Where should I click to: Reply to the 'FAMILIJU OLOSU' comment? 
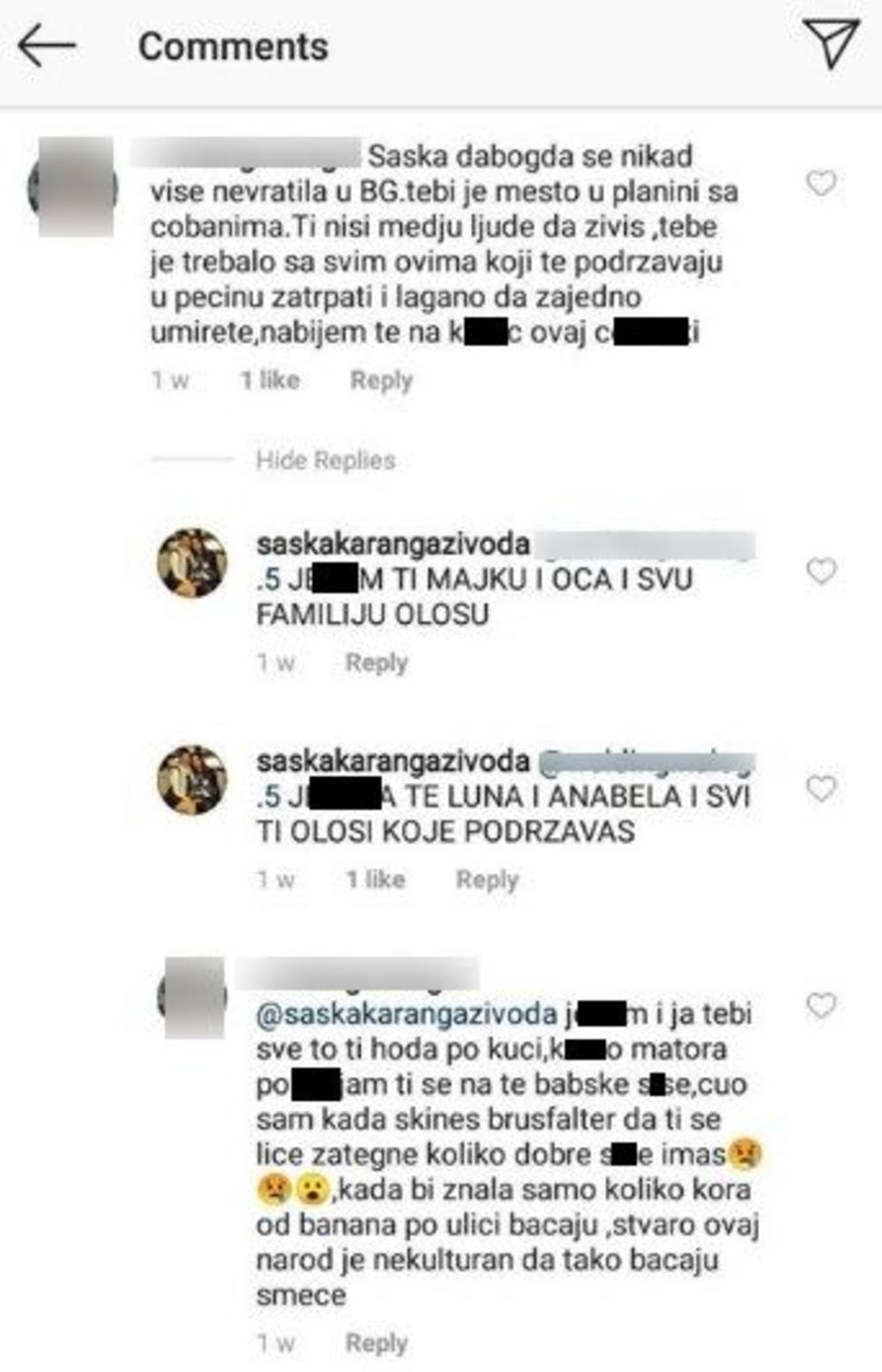376,663
